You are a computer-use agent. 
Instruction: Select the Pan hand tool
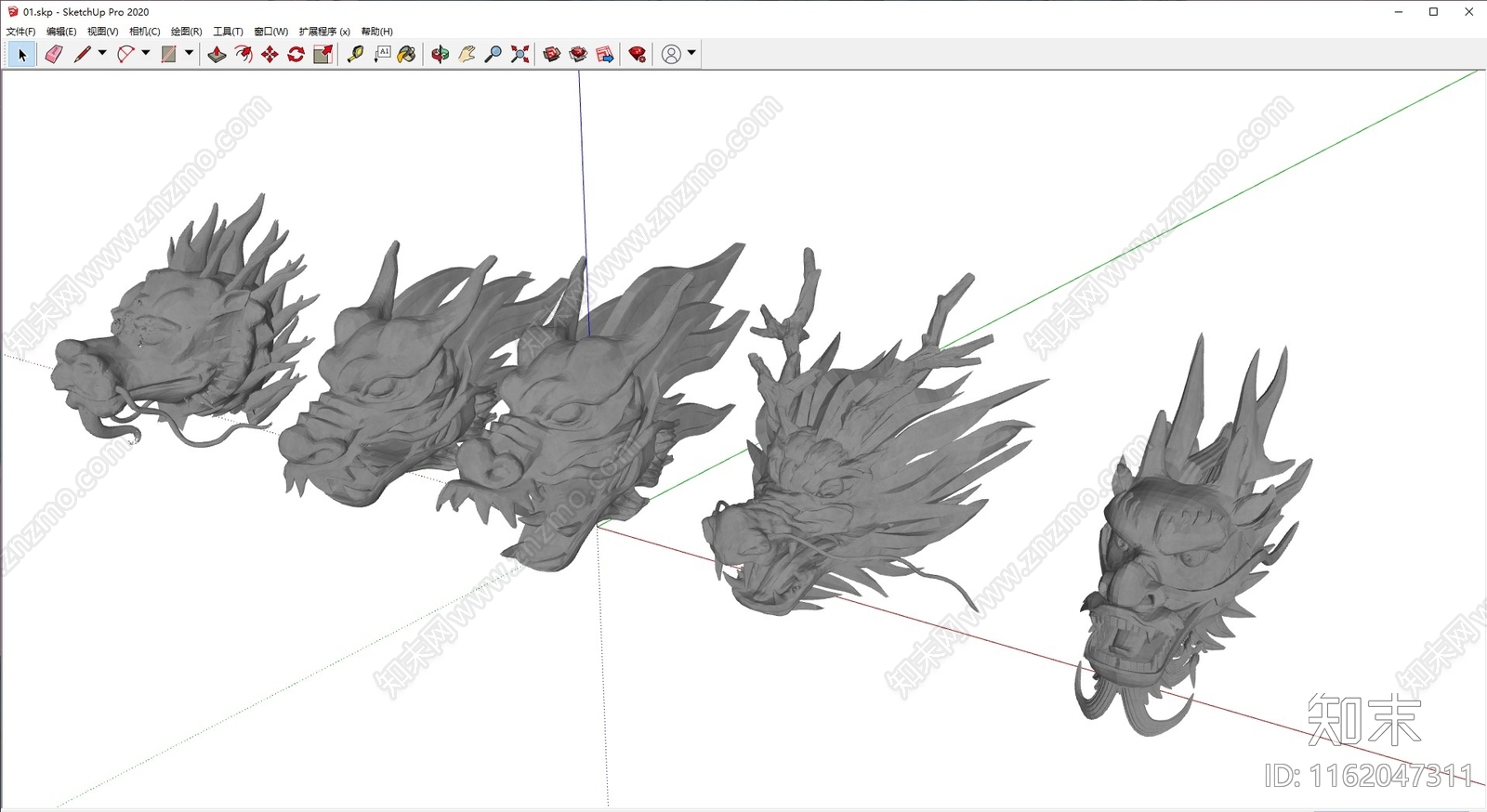tap(467, 55)
